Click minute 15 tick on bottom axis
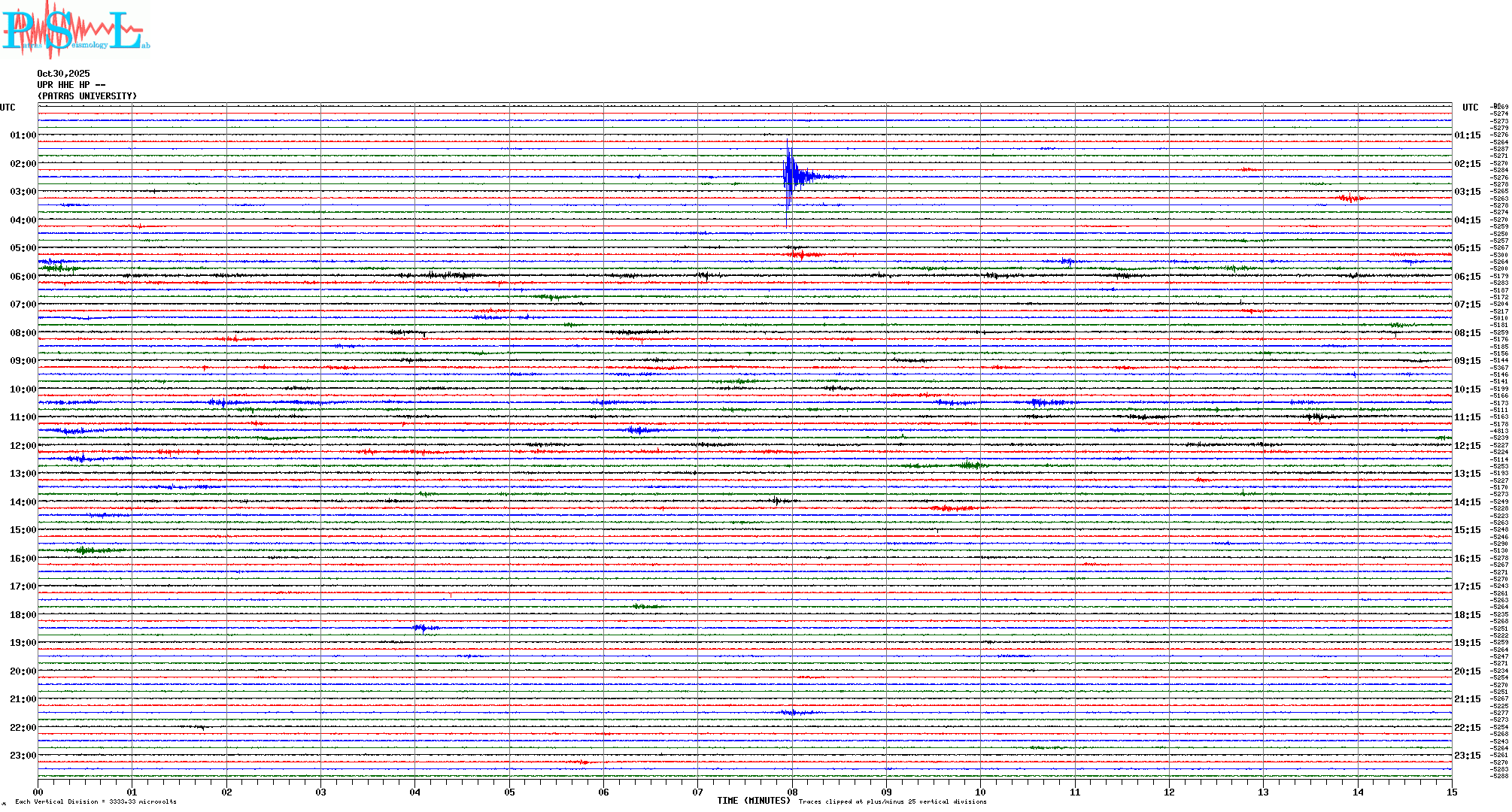 [x=1451, y=792]
